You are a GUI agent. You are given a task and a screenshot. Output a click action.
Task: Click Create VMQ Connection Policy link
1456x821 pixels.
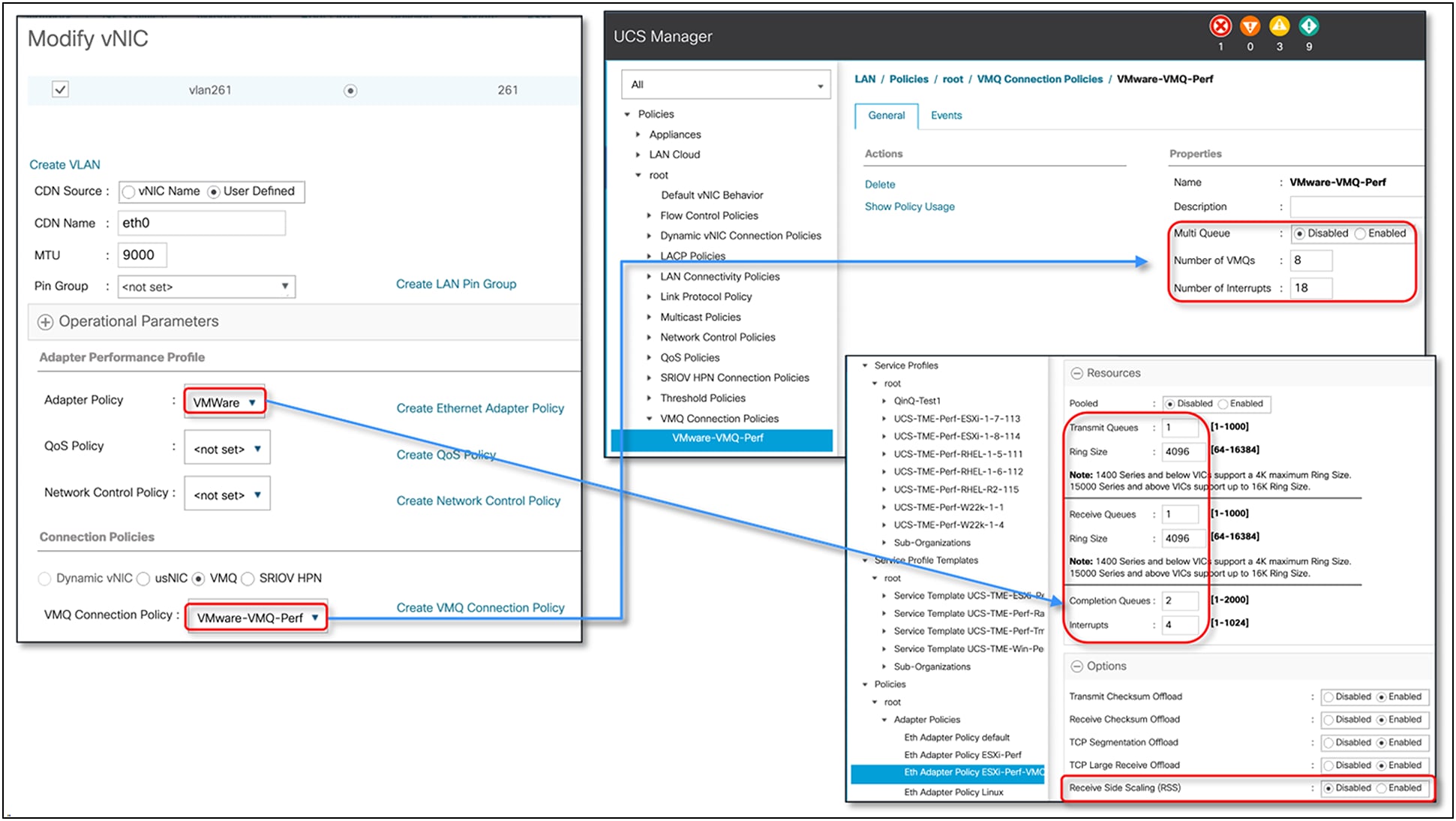tap(480, 608)
